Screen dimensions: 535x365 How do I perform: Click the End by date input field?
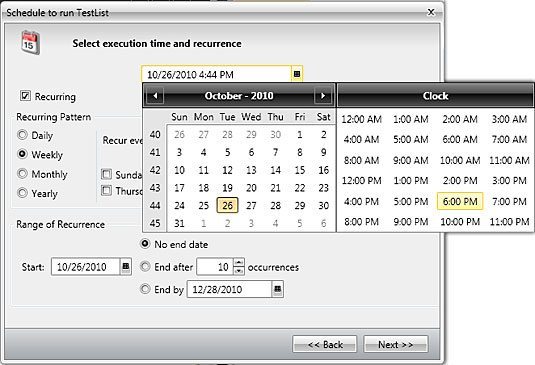point(230,289)
